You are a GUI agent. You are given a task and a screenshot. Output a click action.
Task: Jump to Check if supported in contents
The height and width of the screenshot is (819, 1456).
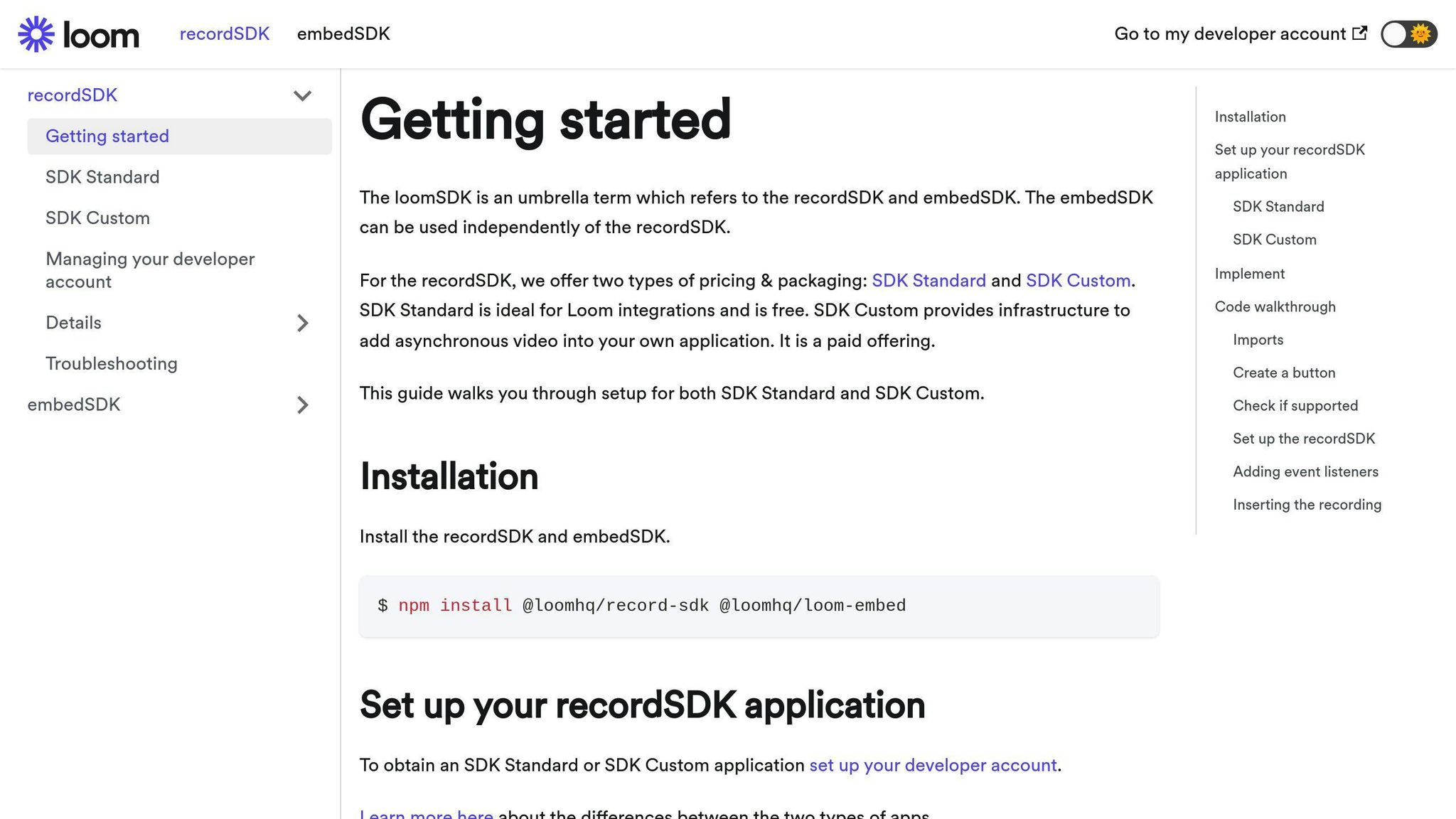pyautogui.click(x=1295, y=405)
